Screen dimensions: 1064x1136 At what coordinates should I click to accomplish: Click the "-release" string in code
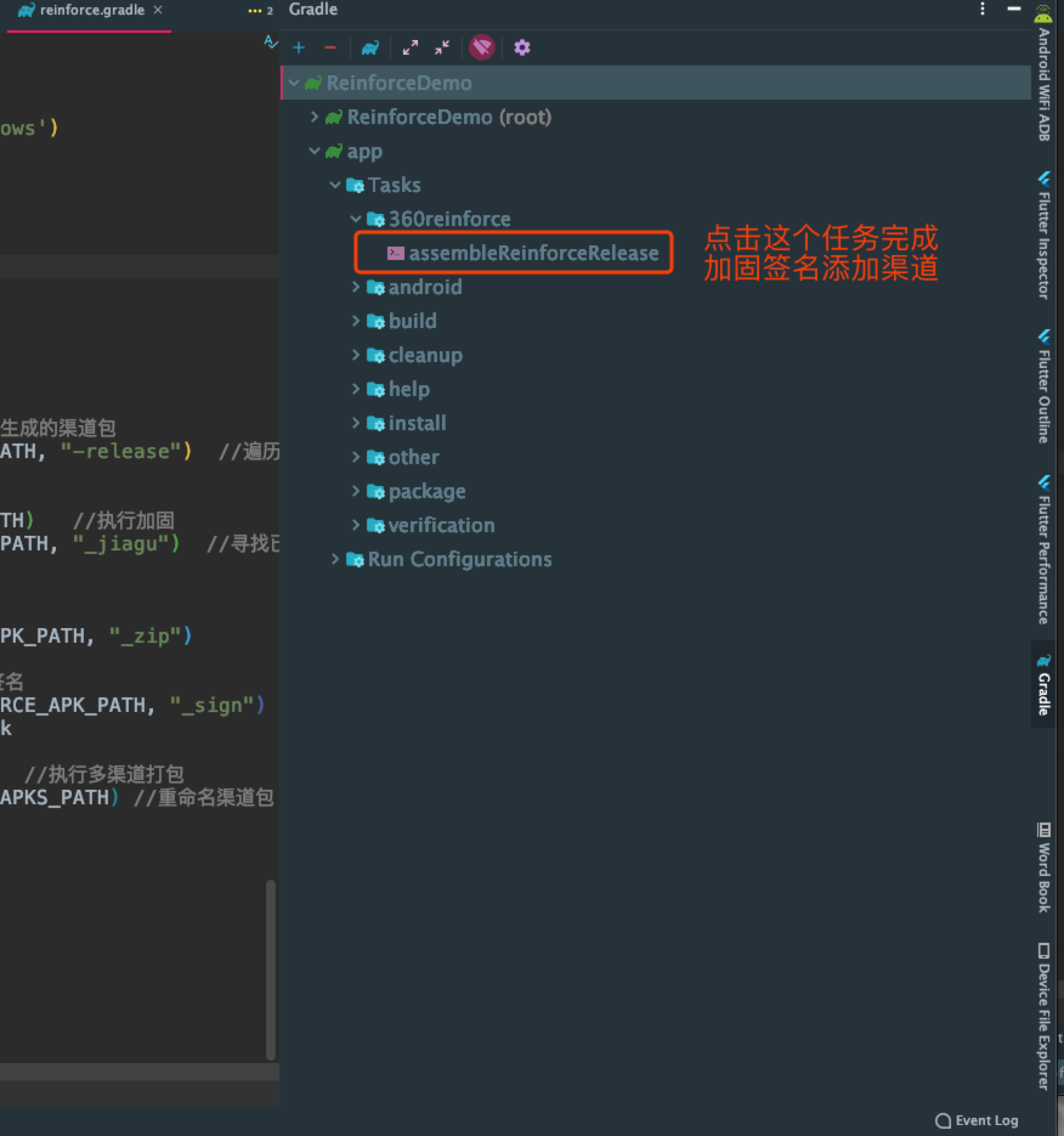point(120,451)
